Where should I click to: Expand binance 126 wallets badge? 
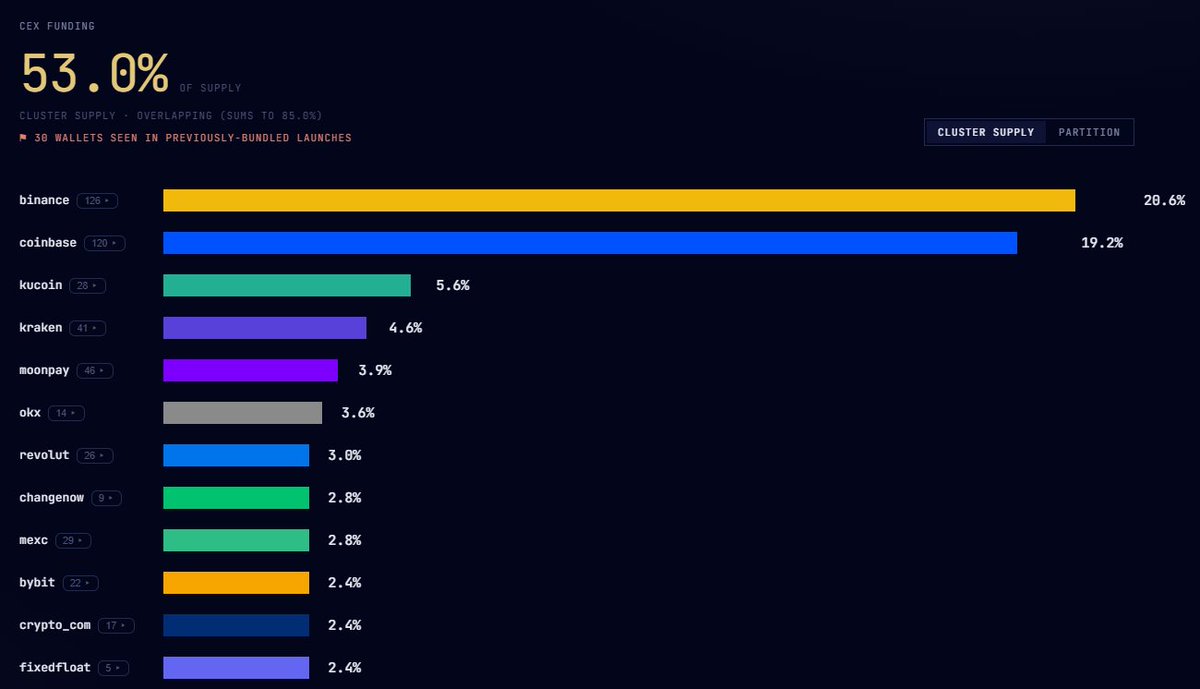click(98, 200)
